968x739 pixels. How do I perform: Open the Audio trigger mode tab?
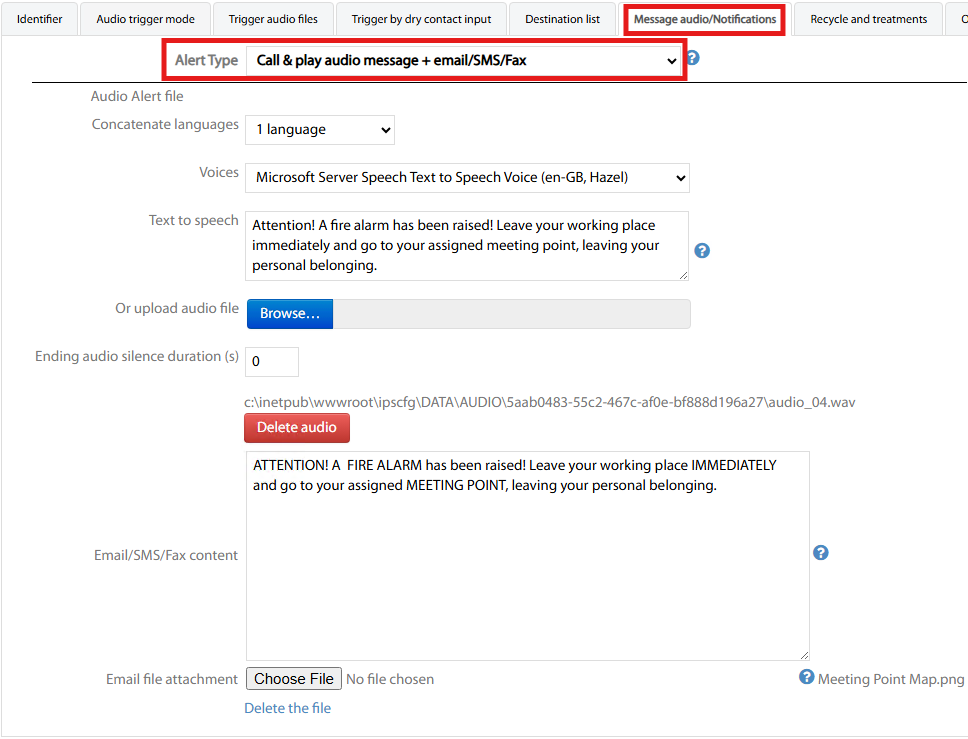[x=146, y=19]
